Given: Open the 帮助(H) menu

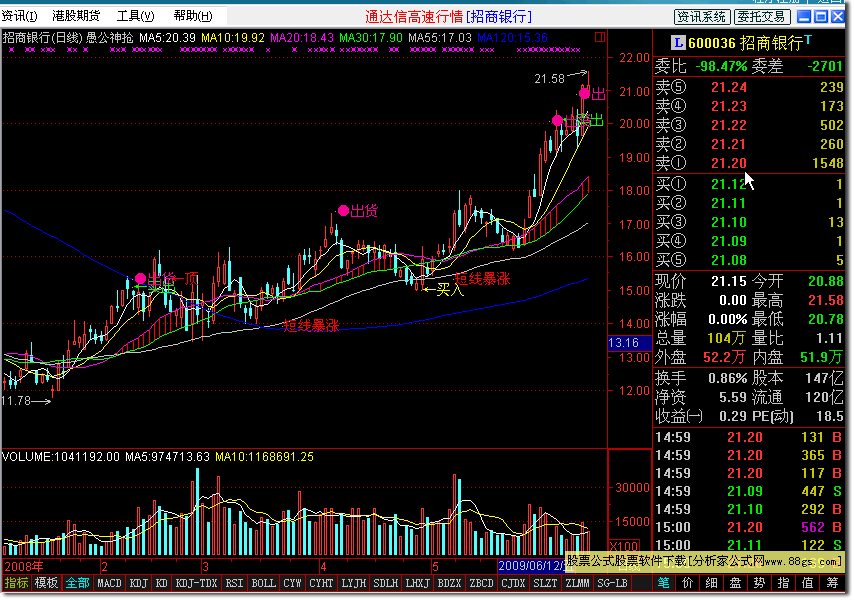Looking at the screenshot, I should [x=192, y=16].
